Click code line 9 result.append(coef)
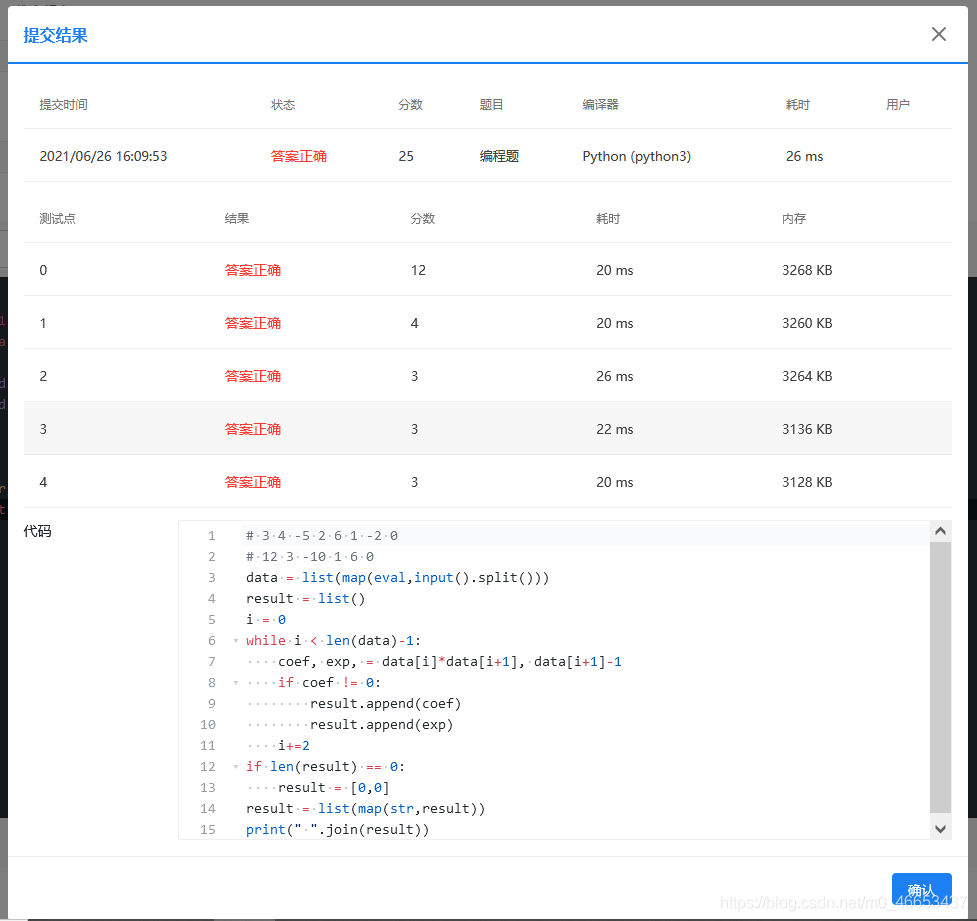The image size is (977, 921). click(385, 704)
